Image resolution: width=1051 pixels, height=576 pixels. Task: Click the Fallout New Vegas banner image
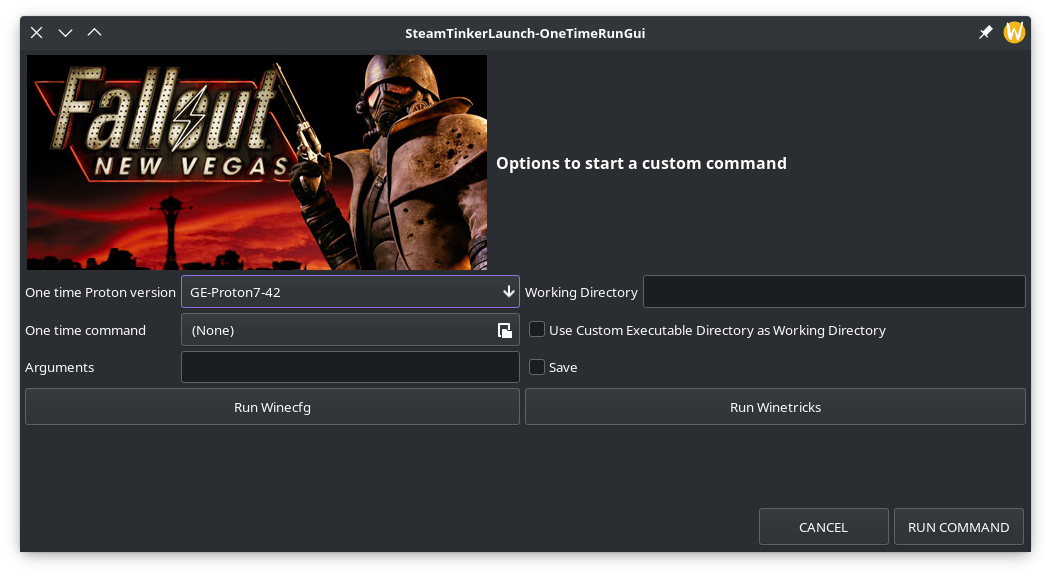(257, 162)
